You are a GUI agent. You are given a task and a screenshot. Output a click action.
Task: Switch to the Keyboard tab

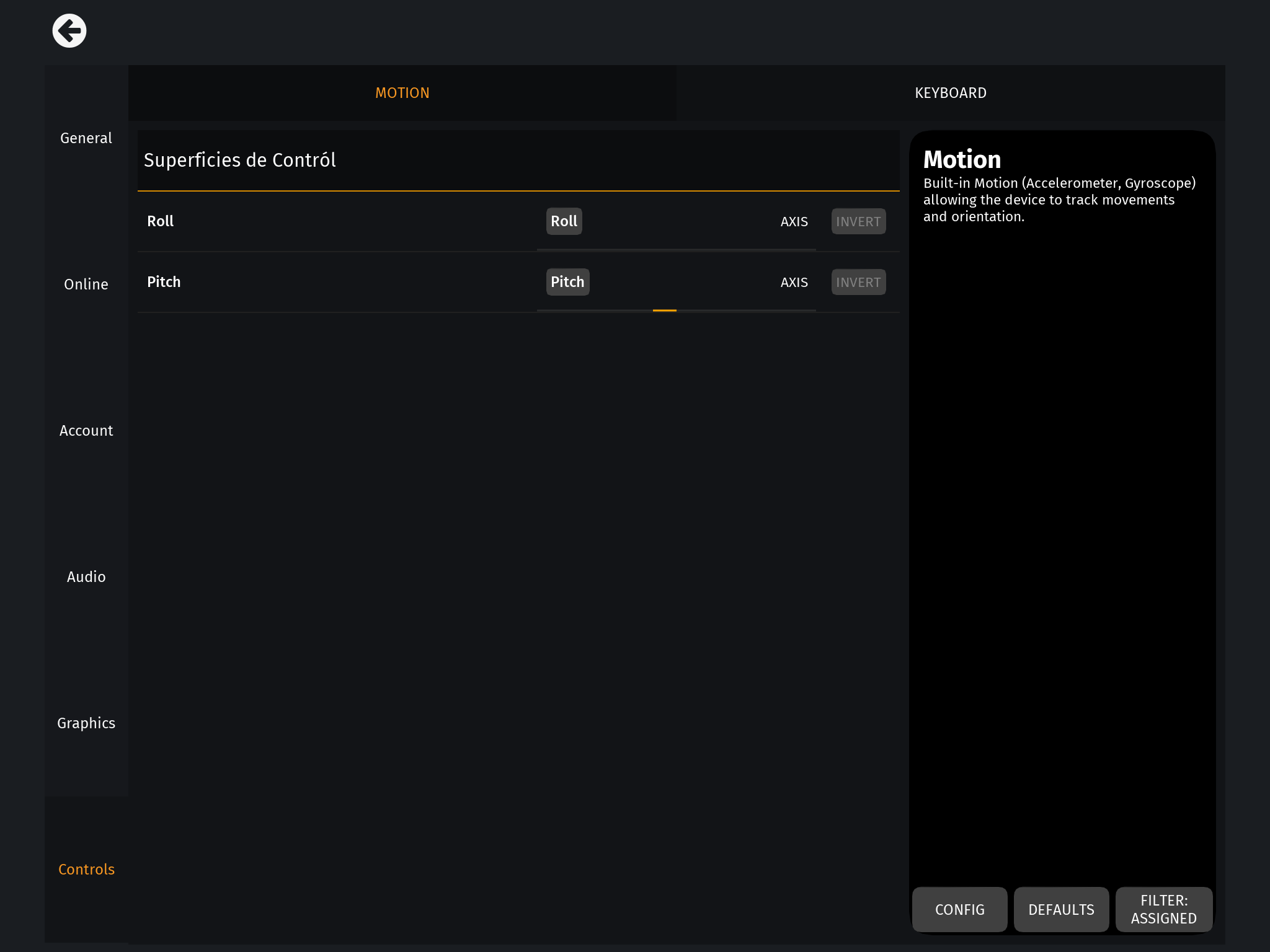click(950, 93)
